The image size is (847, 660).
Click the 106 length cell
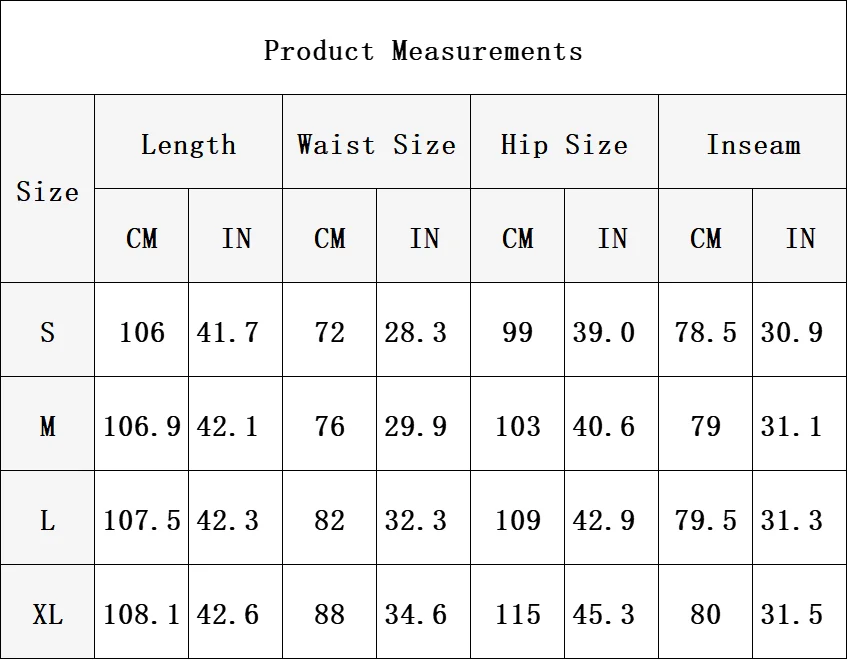pyautogui.click(x=141, y=331)
